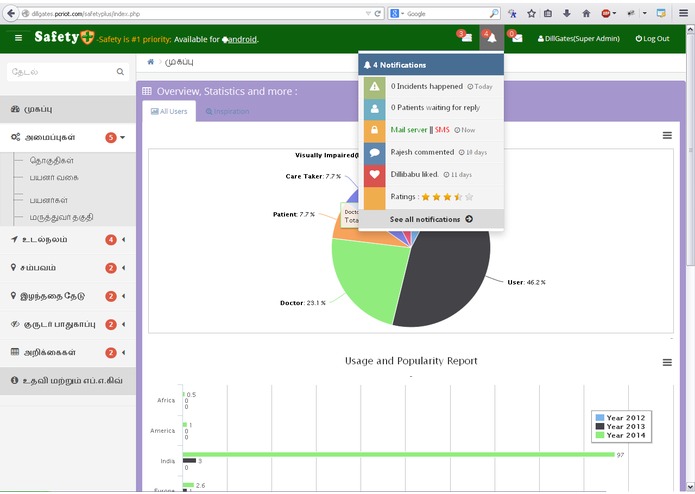Click the warning triangle notification icon
The width and height of the screenshot is (695, 494).
point(375,87)
